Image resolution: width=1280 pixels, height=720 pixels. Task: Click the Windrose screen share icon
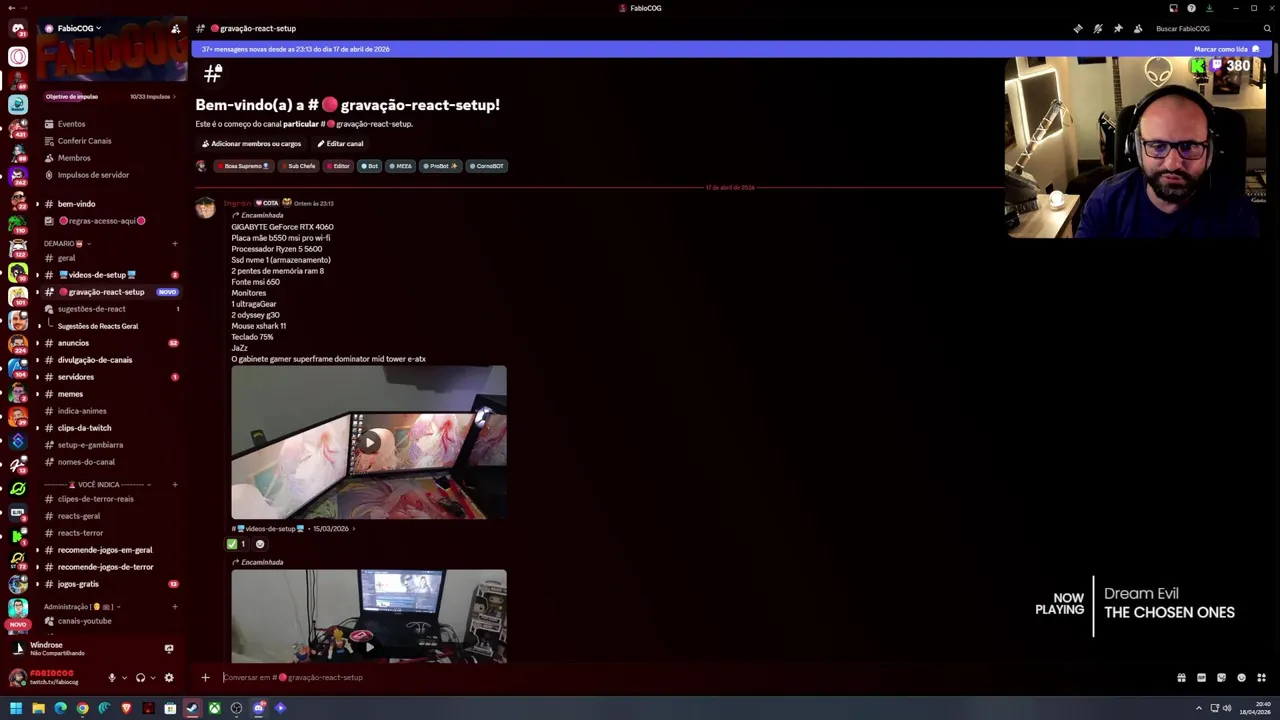pos(169,648)
